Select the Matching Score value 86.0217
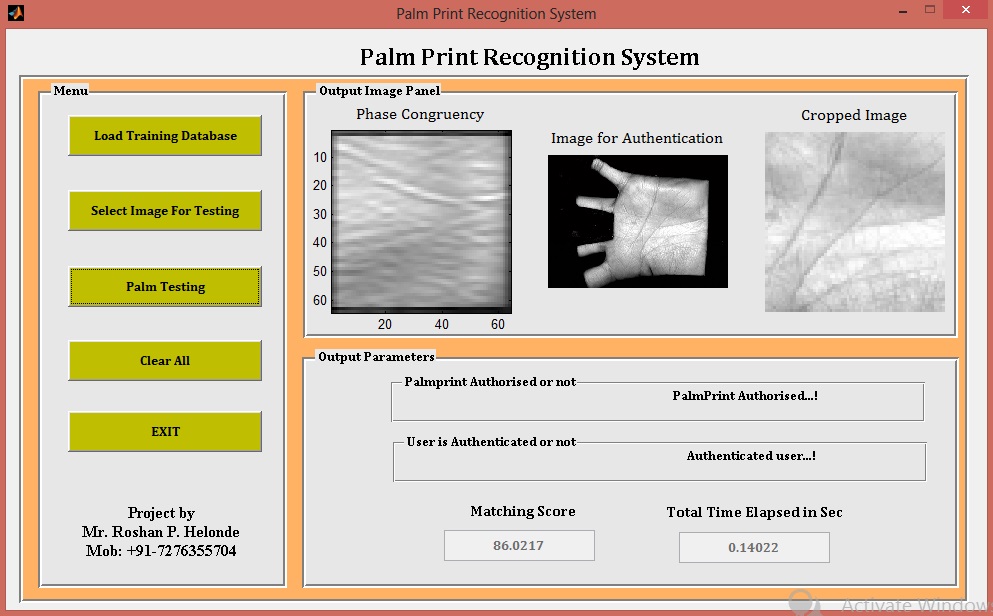This screenshot has width=993, height=616. tap(519, 545)
